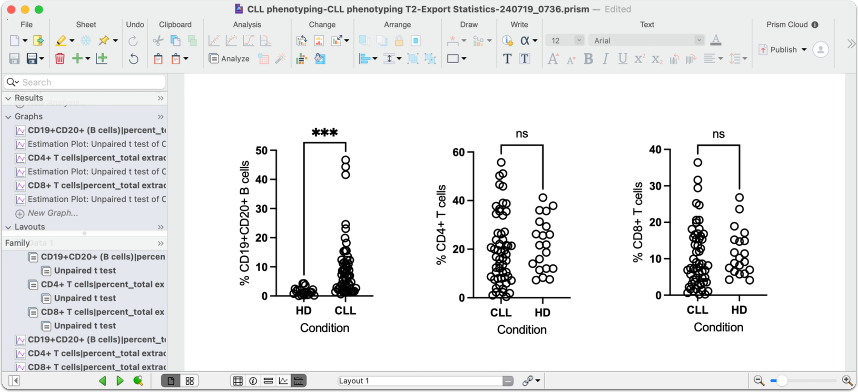858x392 pixels.
Task: Delete sheet with red trash icon
Action: pos(60,59)
